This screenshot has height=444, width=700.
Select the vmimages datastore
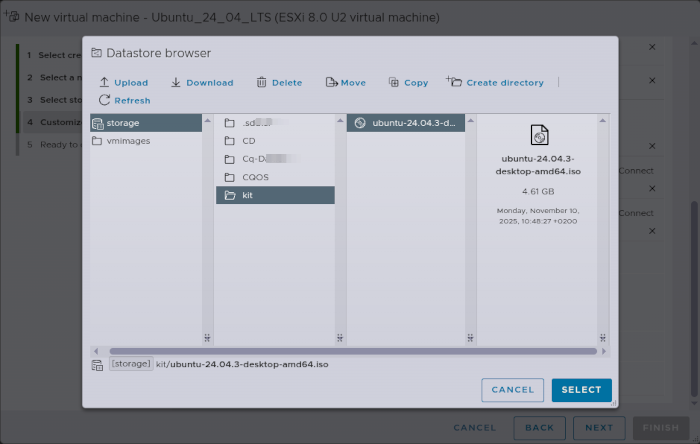127,141
